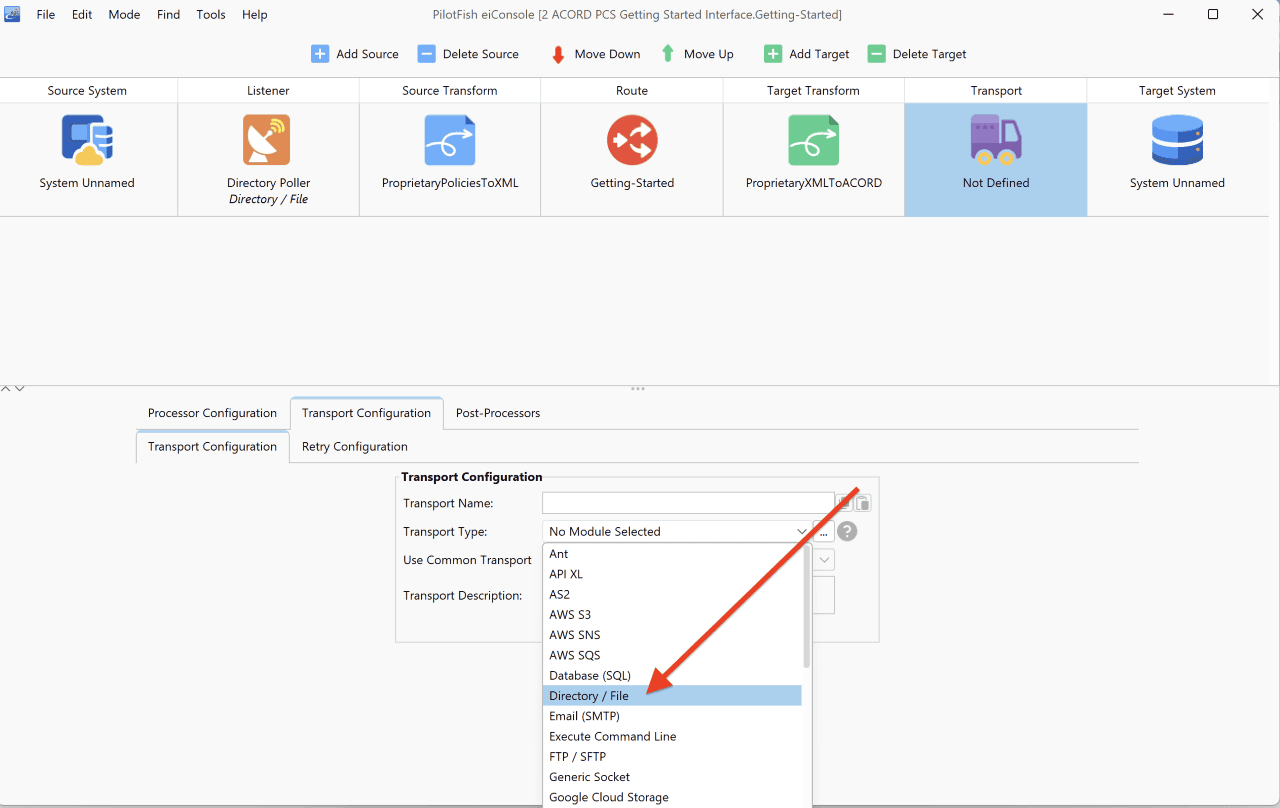Choose Google Cloud Storage transport option
The width and height of the screenshot is (1280, 808).
tap(672, 797)
